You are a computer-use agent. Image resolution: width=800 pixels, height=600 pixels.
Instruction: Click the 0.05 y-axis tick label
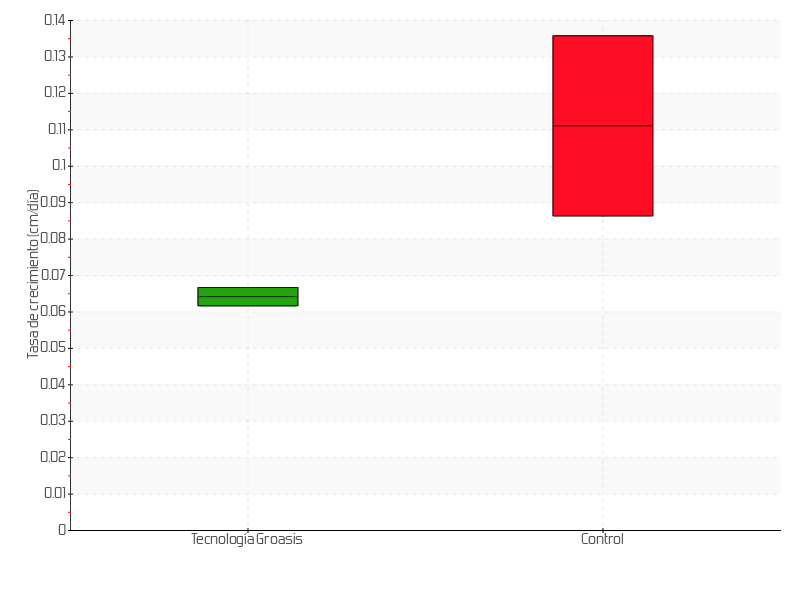click(x=54, y=348)
